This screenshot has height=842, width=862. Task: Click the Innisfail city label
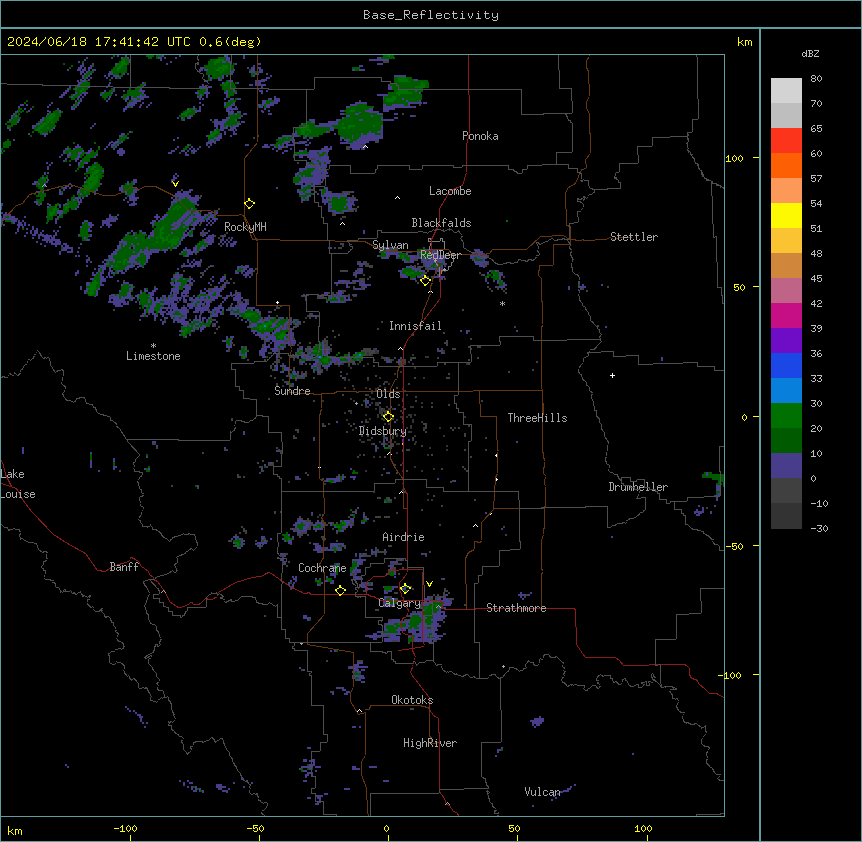[415, 326]
